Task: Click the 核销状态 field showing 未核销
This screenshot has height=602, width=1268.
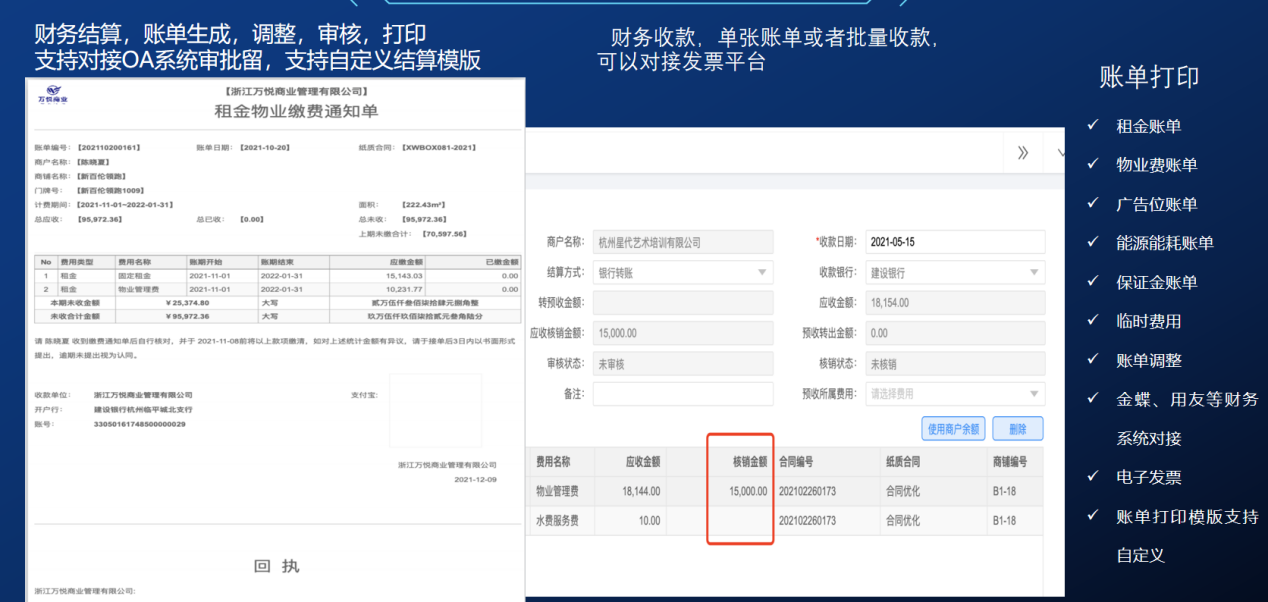Action: tap(955, 364)
